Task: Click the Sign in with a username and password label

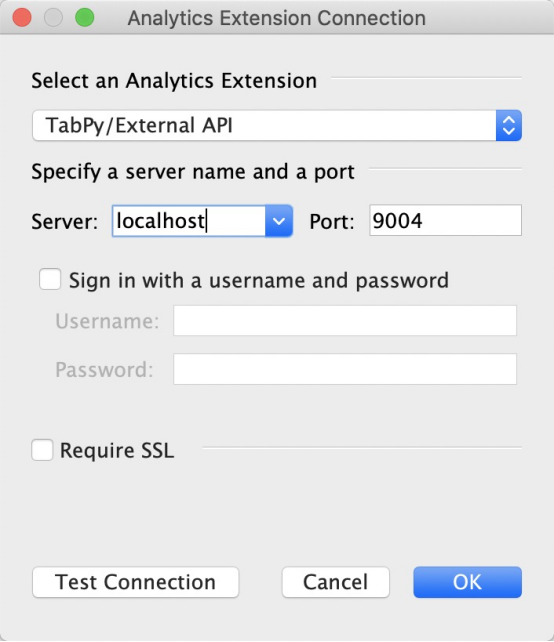Action: tap(259, 281)
